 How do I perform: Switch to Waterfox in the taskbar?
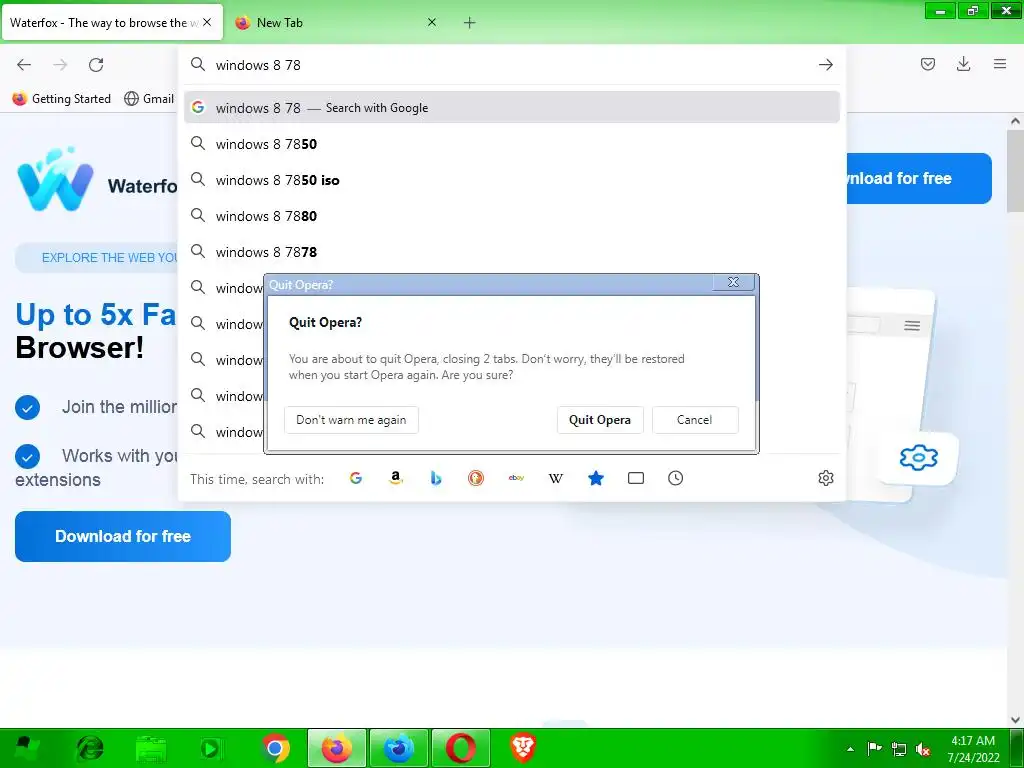399,748
